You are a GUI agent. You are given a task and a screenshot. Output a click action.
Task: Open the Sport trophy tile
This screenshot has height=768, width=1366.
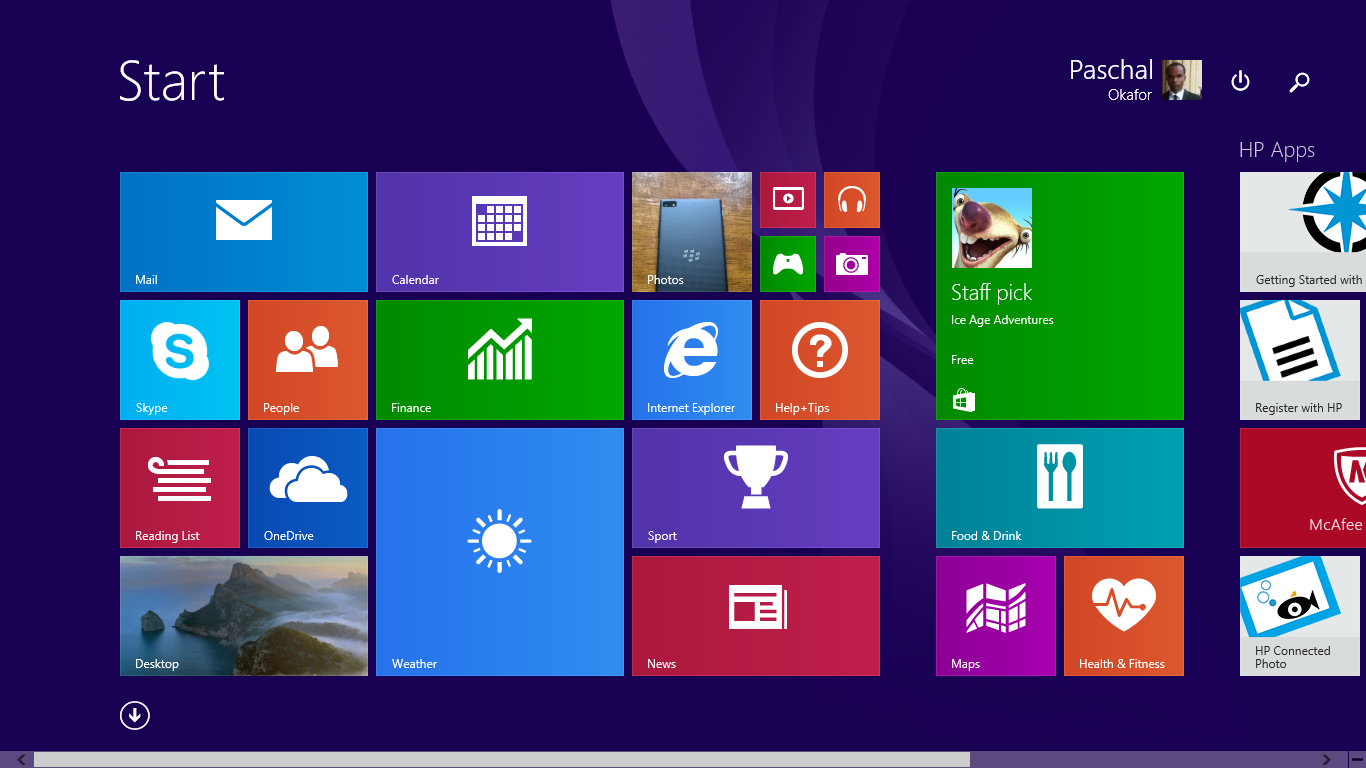(x=756, y=488)
